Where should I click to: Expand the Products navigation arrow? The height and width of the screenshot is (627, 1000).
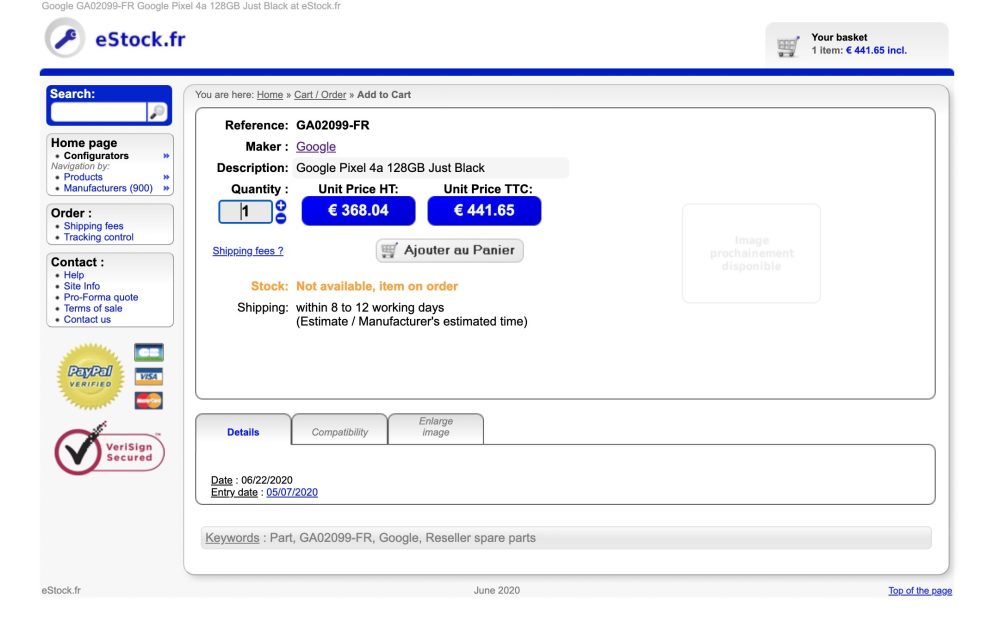click(x=166, y=177)
